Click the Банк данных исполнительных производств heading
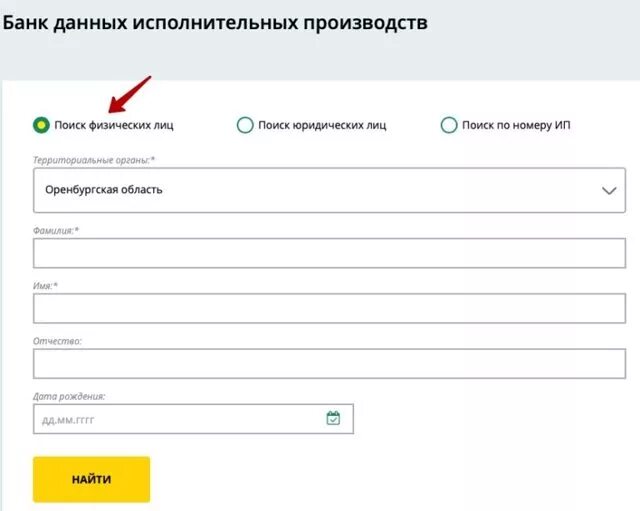The height and width of the screenshot is (511, 640). click(215, 22)
